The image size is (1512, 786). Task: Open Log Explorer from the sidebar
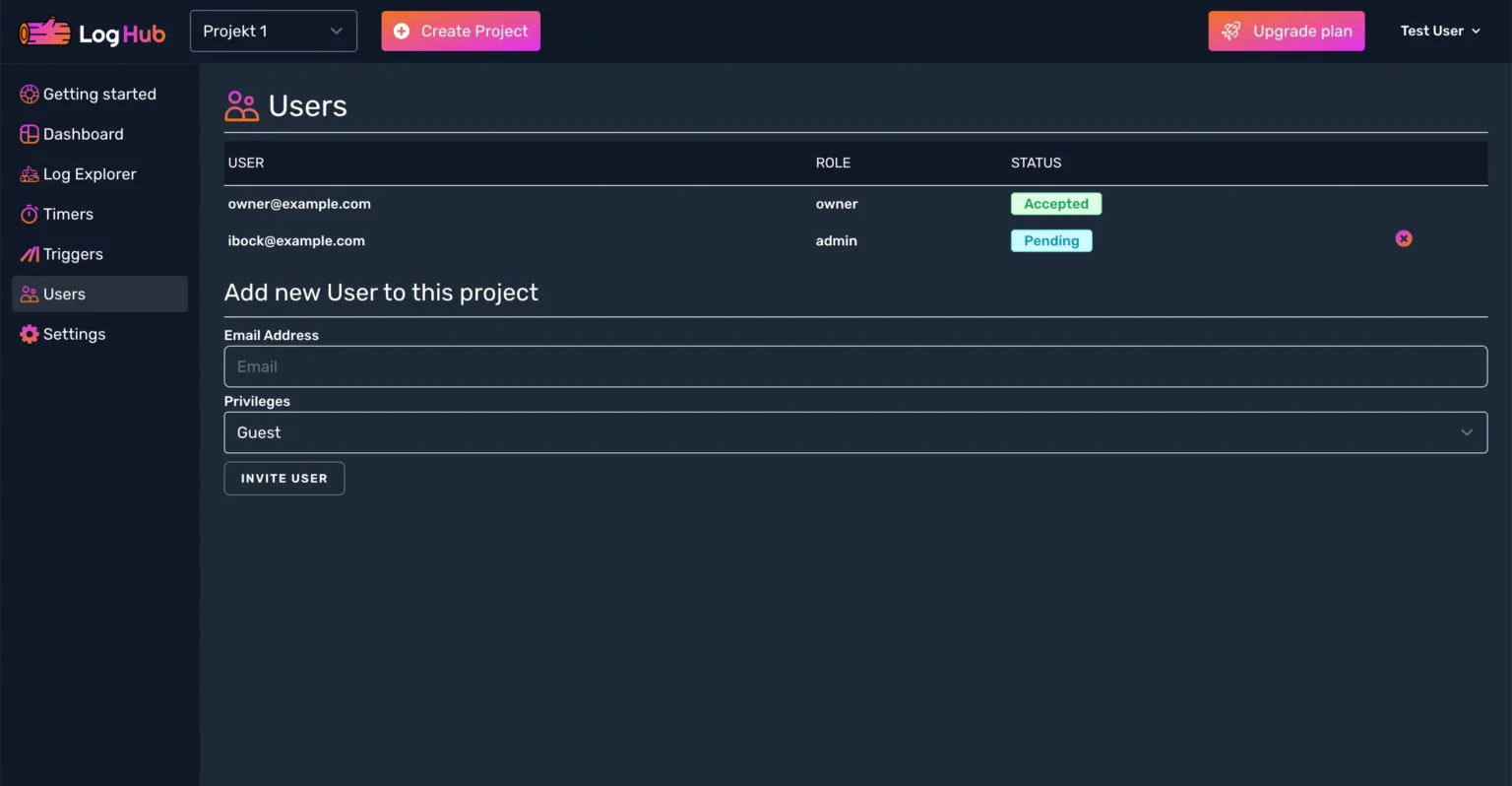[x=90, y=174]
